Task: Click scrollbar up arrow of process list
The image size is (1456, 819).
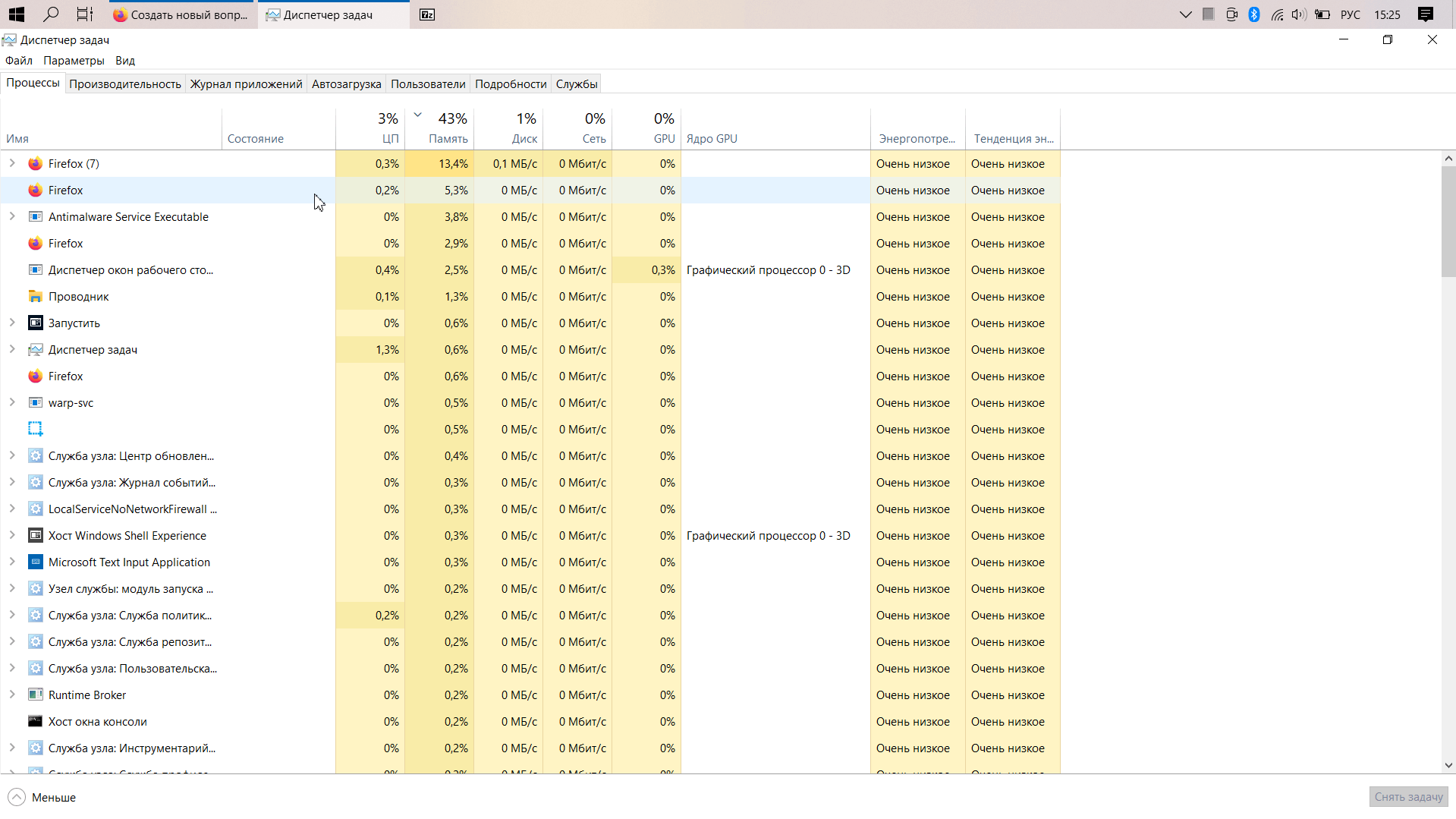Action: pos(1448,159)
